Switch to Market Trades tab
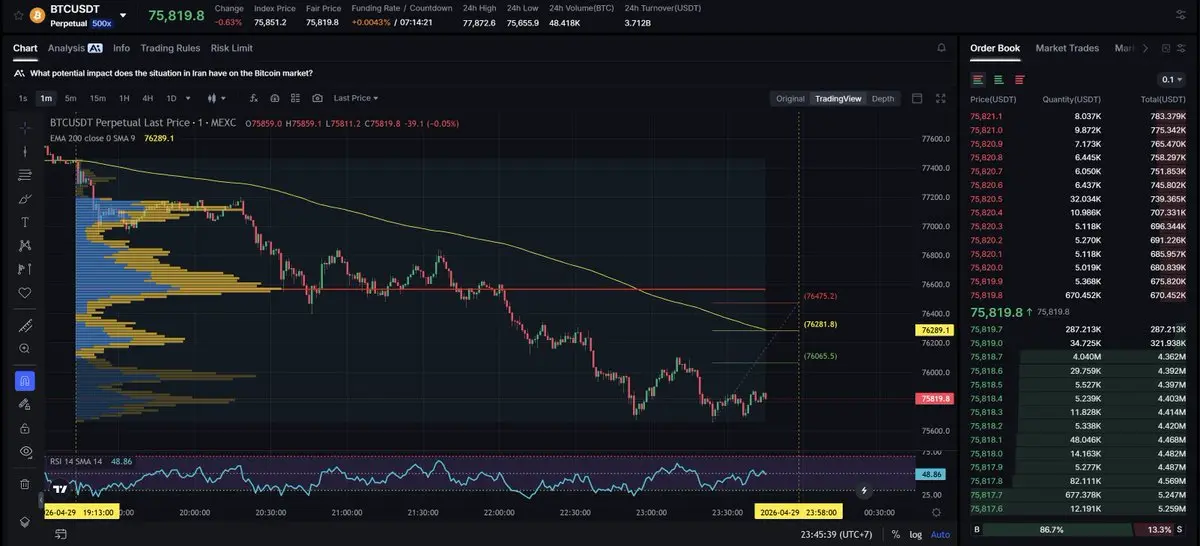This screenshot has height=546, width=1200. (x=1067, y=48)
